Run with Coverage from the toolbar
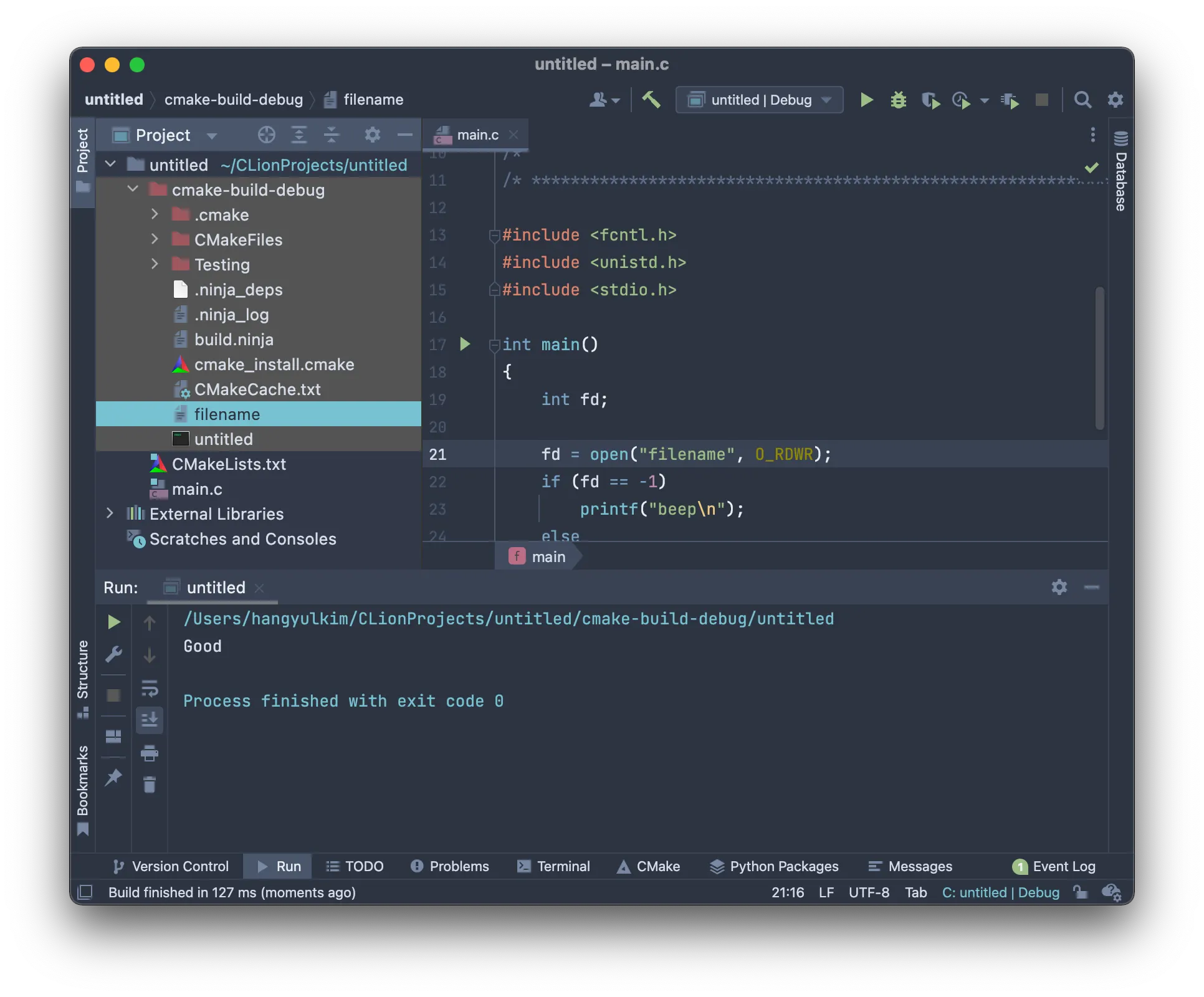This screenshot has height=997, width=1204. [x=930, y=100]
